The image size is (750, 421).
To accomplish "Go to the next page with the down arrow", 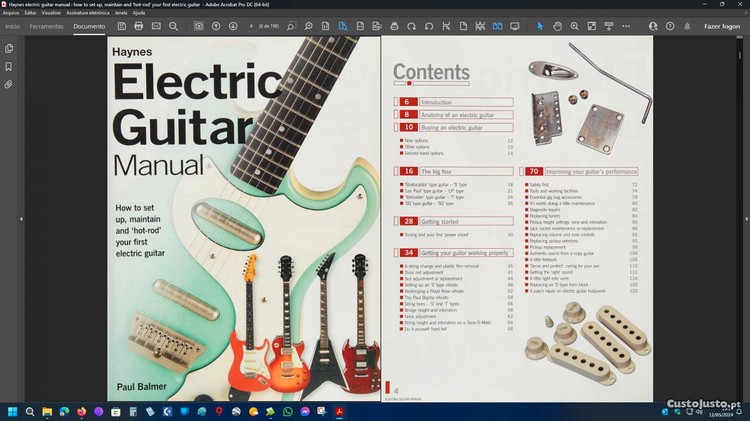I will [x=234, y=25].
